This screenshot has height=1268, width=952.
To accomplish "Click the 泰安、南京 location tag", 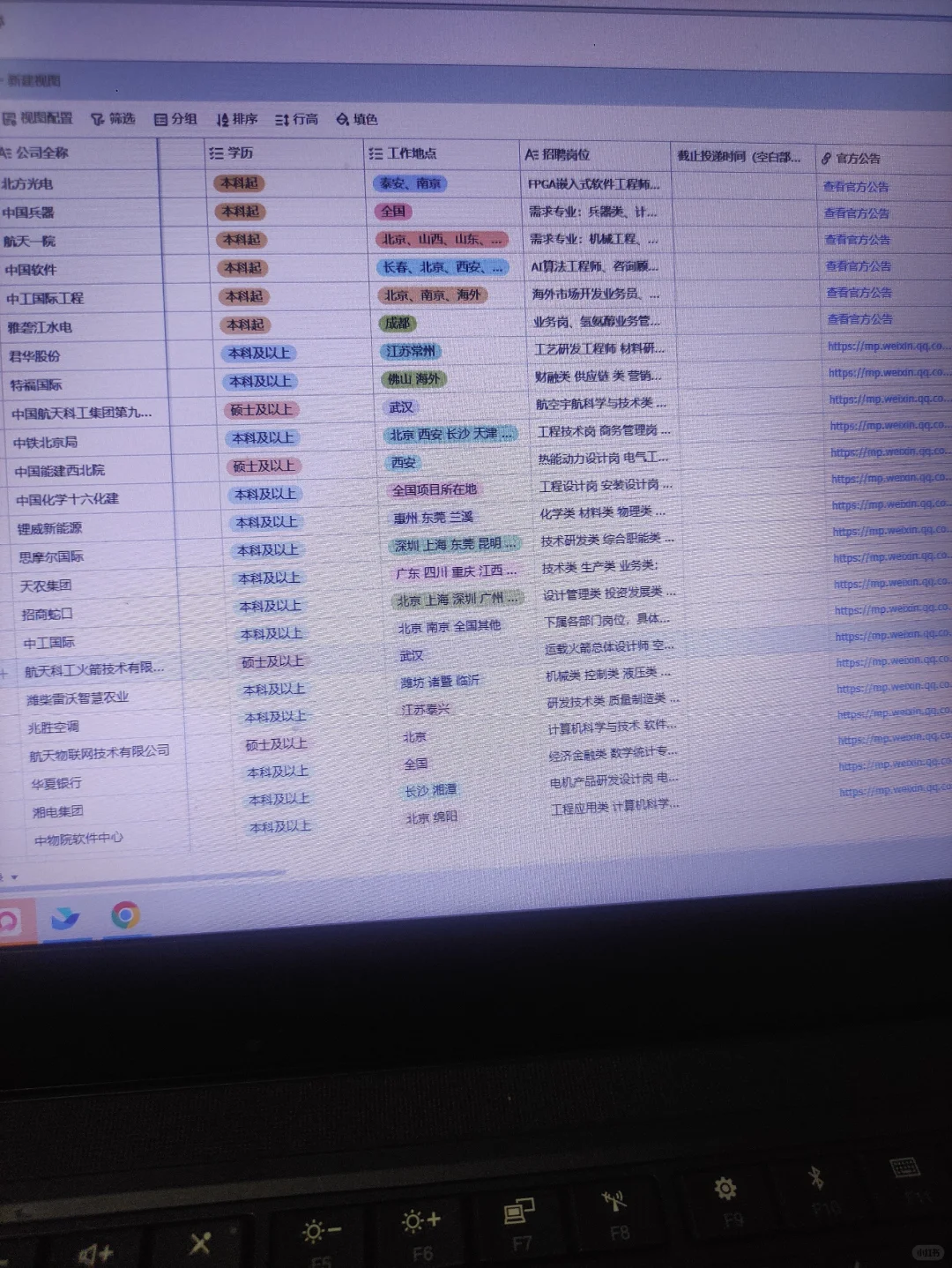I will pos(410,183).
